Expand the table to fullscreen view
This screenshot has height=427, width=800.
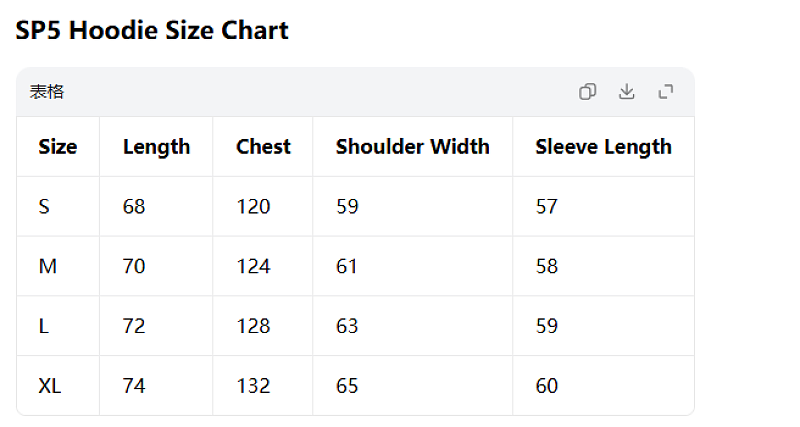(666, 92)
